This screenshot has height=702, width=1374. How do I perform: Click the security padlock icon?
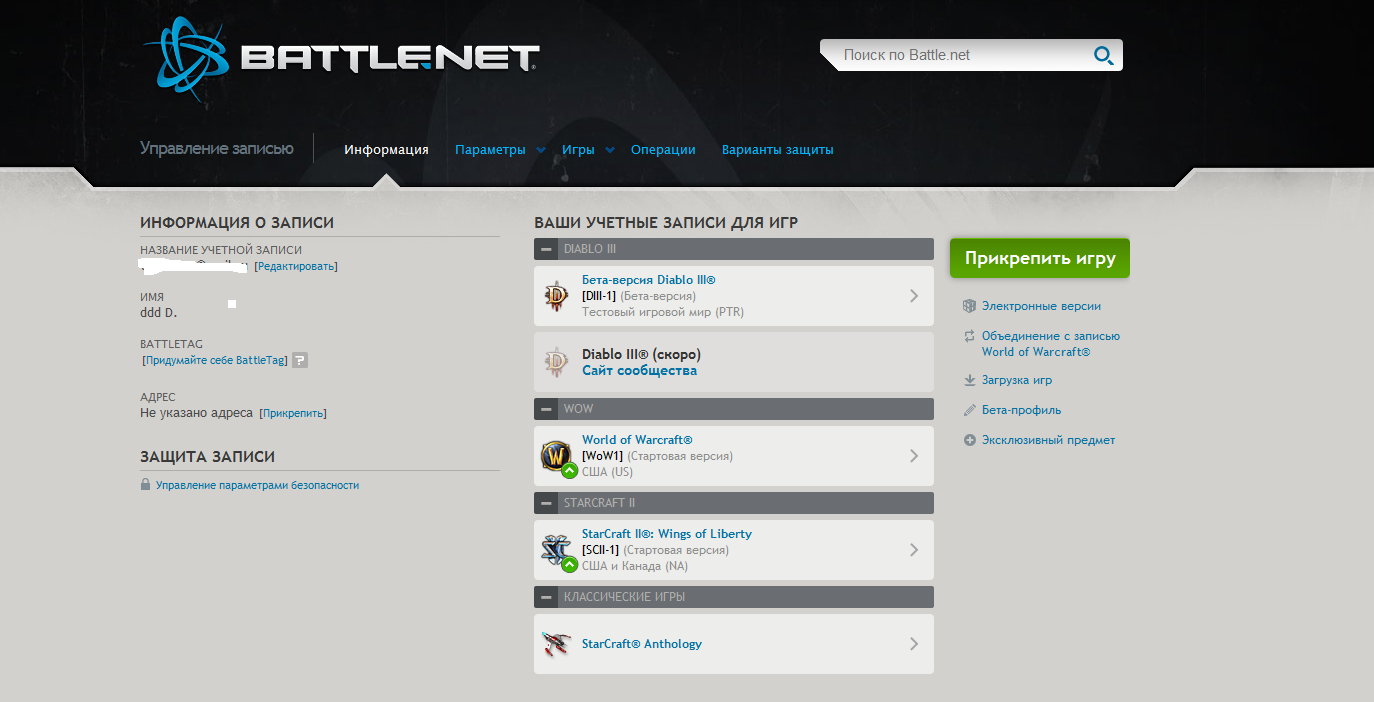click(x=146, y=485)
